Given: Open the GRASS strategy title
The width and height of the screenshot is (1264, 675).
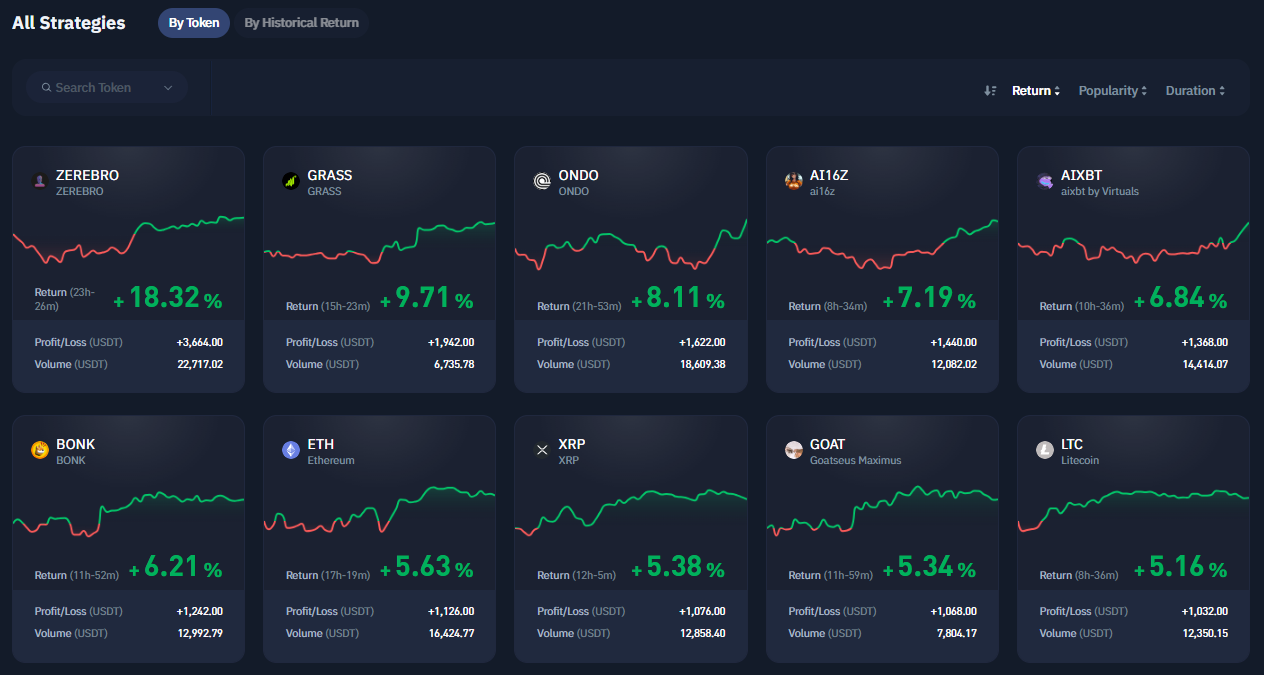Looking at the screenshot, I should click(330, 175).
